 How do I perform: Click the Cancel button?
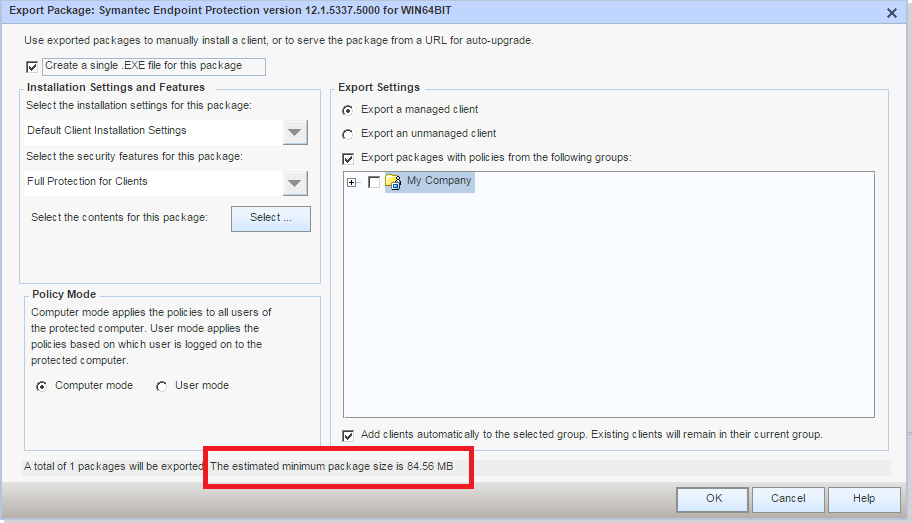point(788,499)
